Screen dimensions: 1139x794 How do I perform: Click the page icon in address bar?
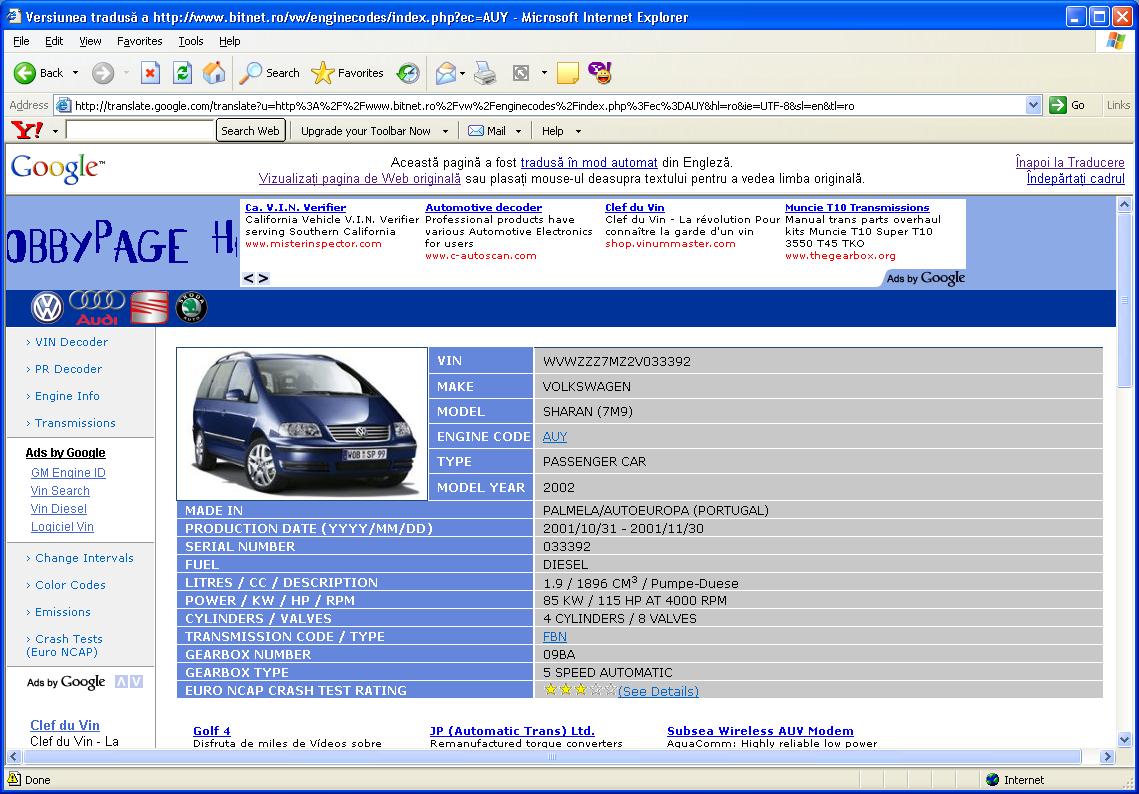[x=64, y=105]
